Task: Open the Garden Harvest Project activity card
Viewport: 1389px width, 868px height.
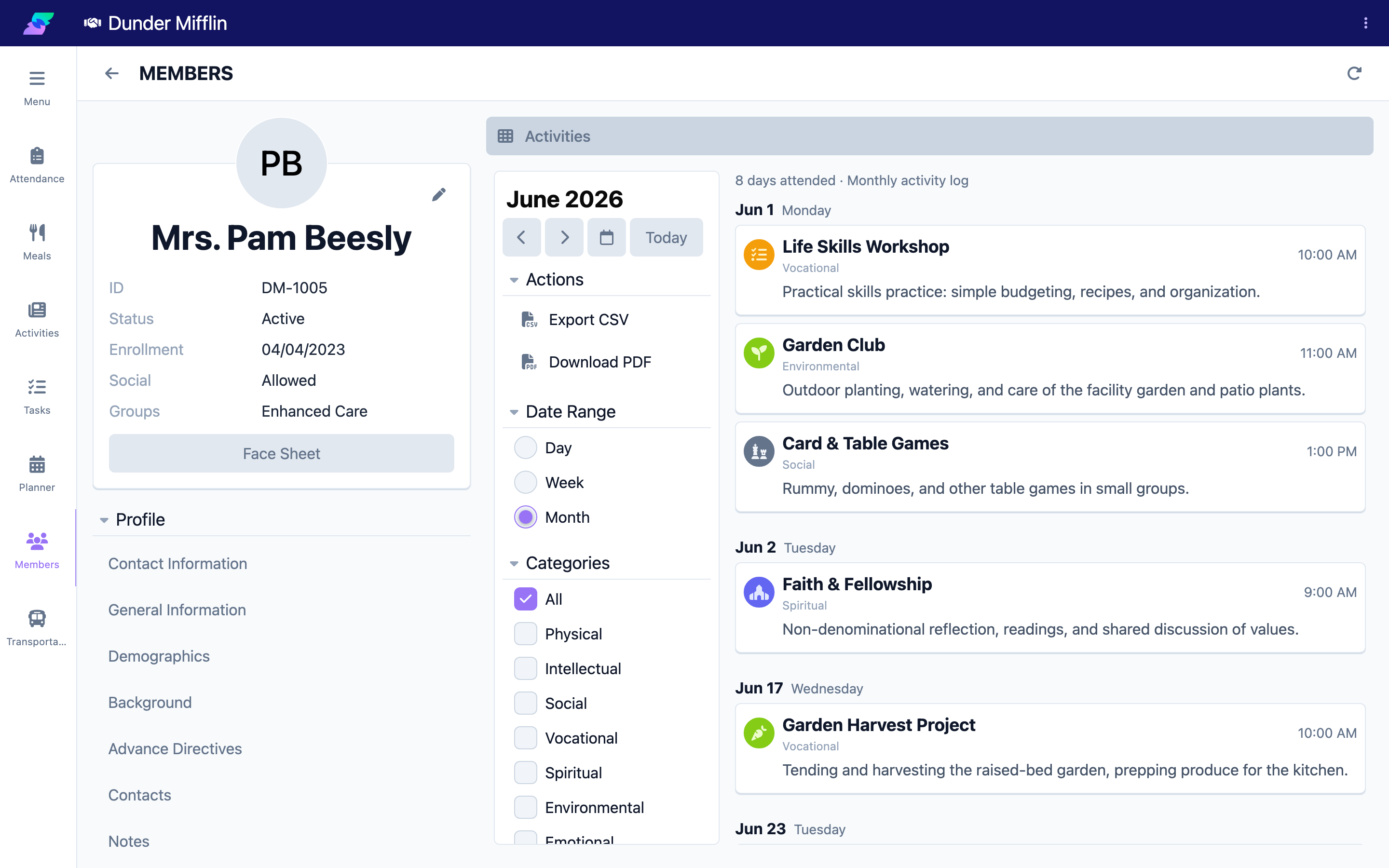Action: (1050, 748)
